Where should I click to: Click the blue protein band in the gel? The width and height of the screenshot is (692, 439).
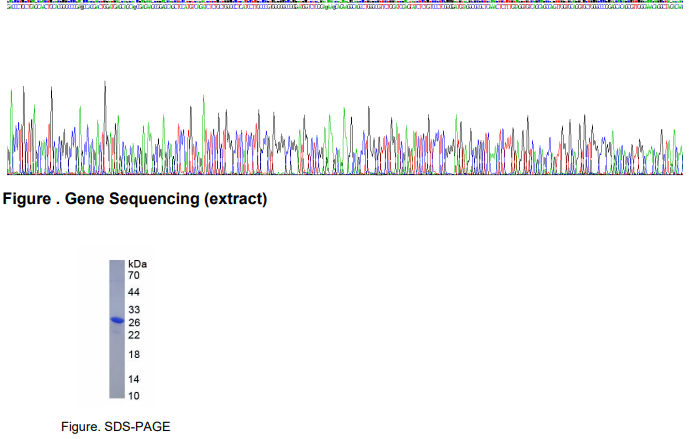point(117,320)
